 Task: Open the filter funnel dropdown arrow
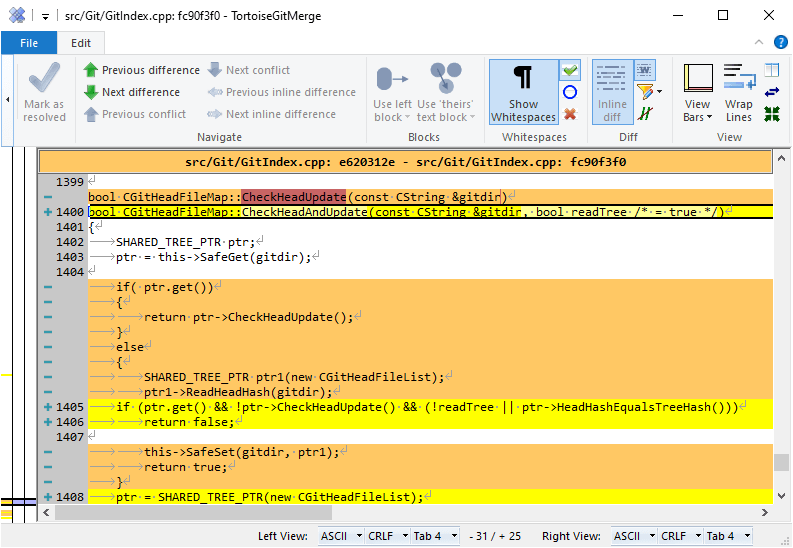660,92
